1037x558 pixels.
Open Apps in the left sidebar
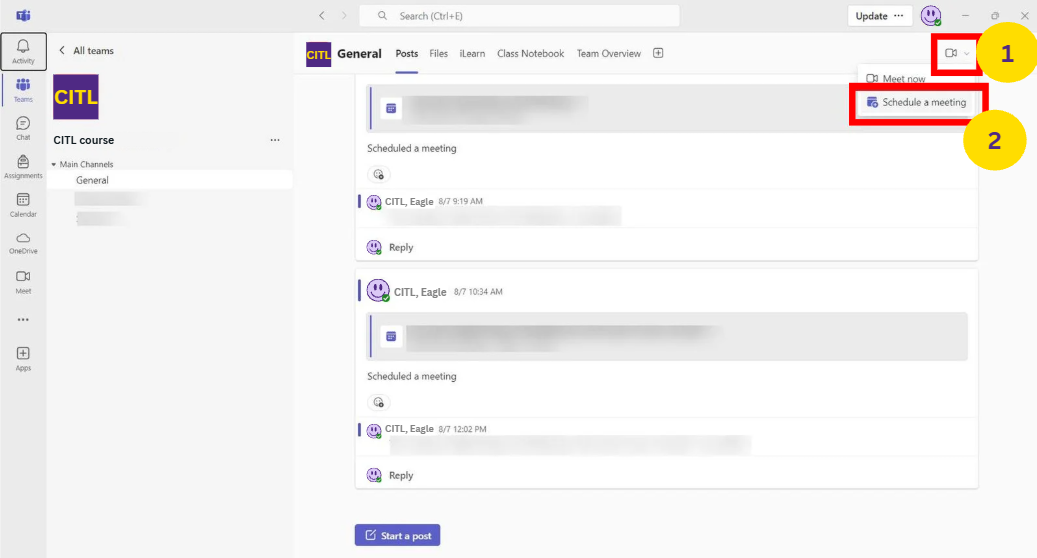click(23, 358)
